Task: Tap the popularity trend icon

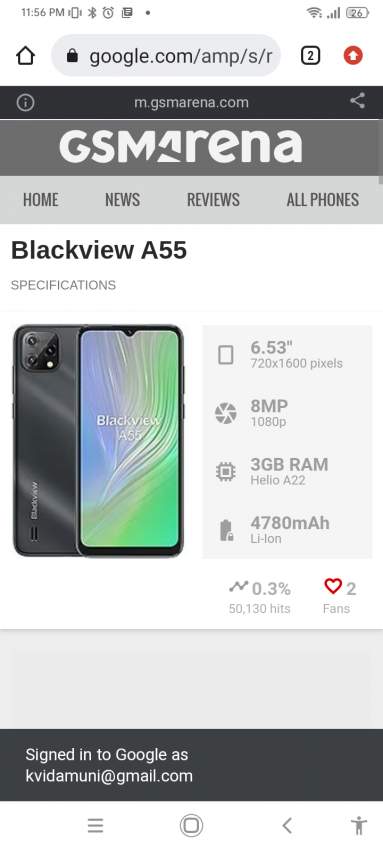Action: coord(238,587)
